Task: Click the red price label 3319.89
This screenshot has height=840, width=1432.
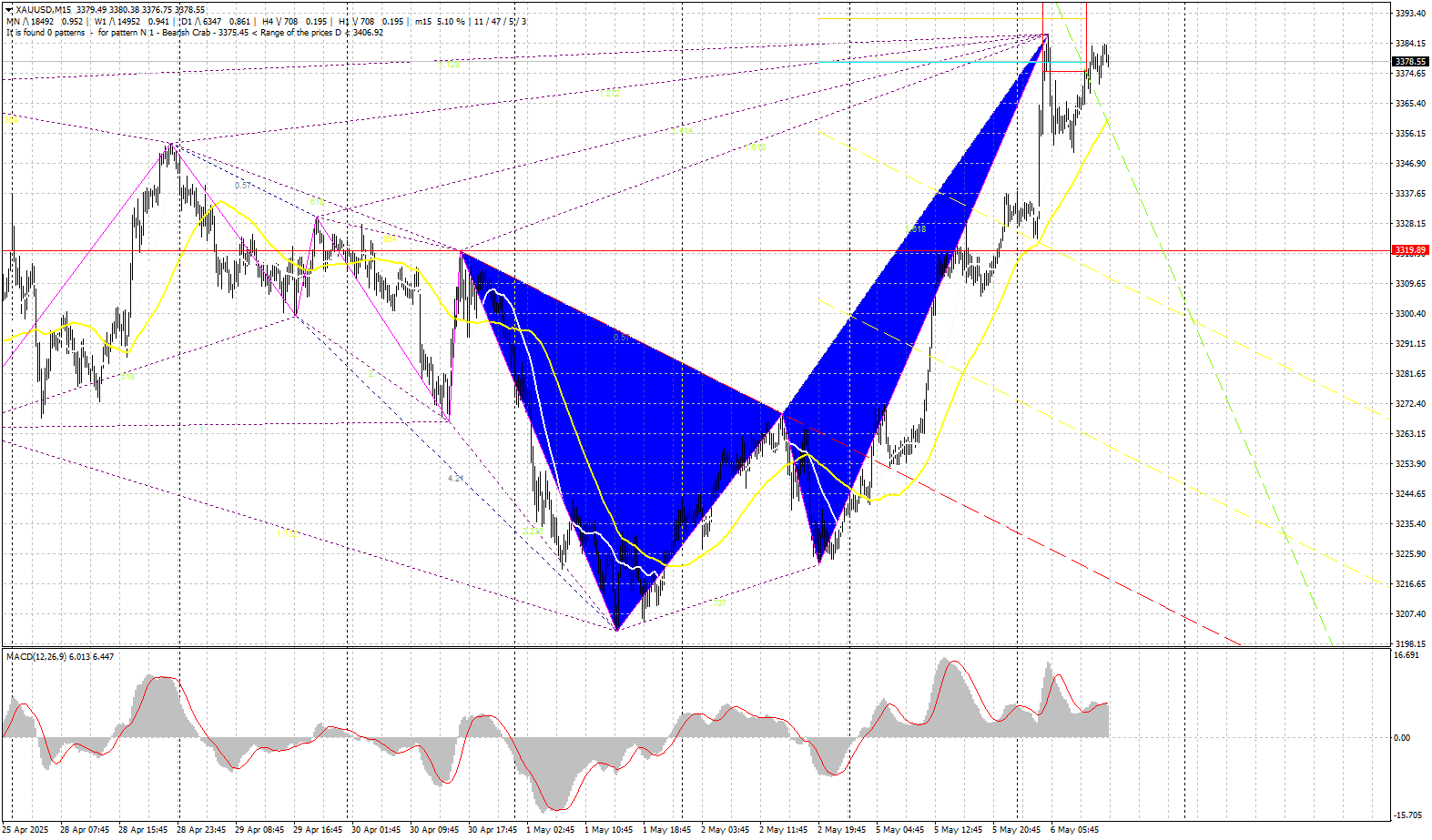Action: (x=1410, y=250)
